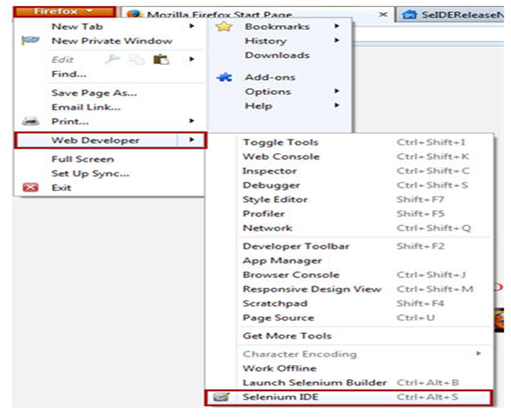The height and width of the screenshot is (420, 511).
Task: Select Exit from Firefox menu
Action: tap(110, 188)
